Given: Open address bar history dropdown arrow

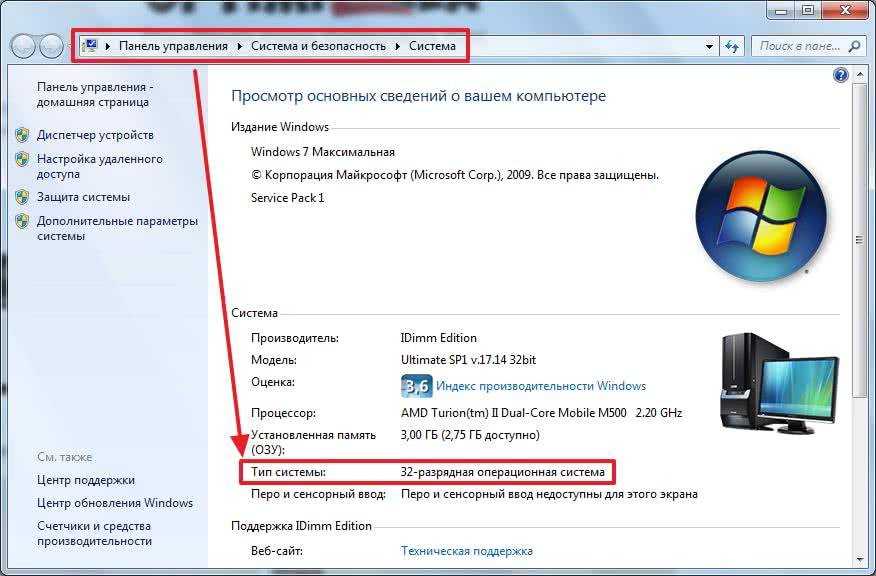Looking at the screenshot, I should tap(709, 46).
